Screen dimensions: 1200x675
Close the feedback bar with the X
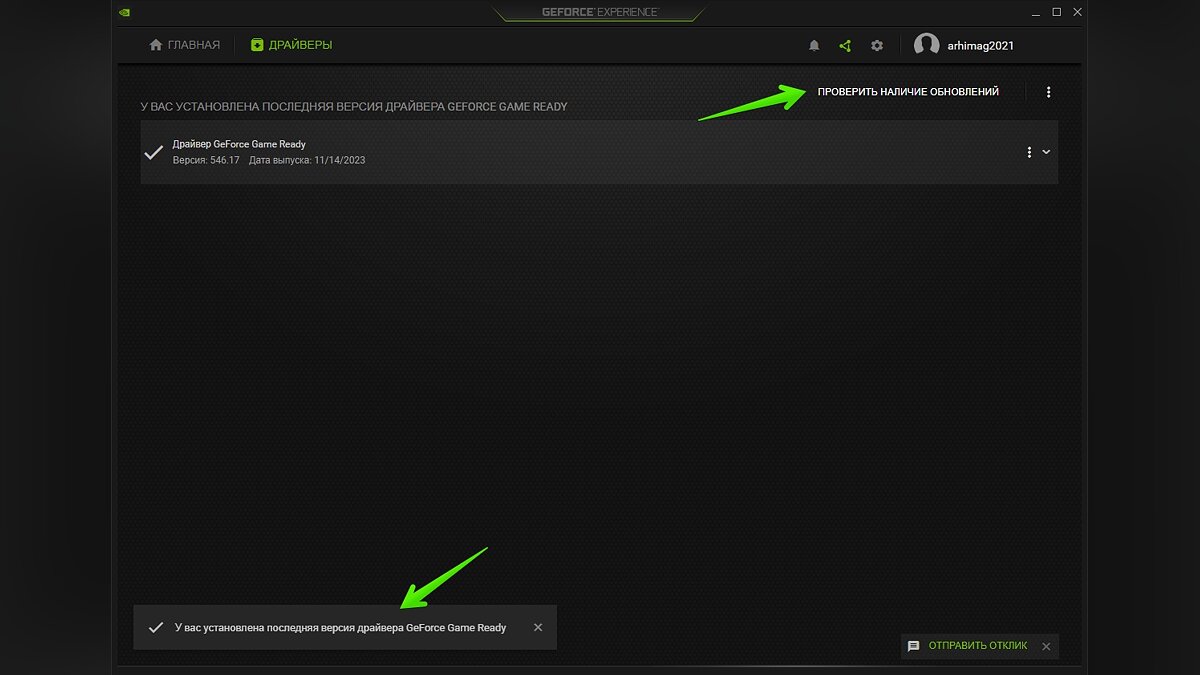click(1046, 646)
